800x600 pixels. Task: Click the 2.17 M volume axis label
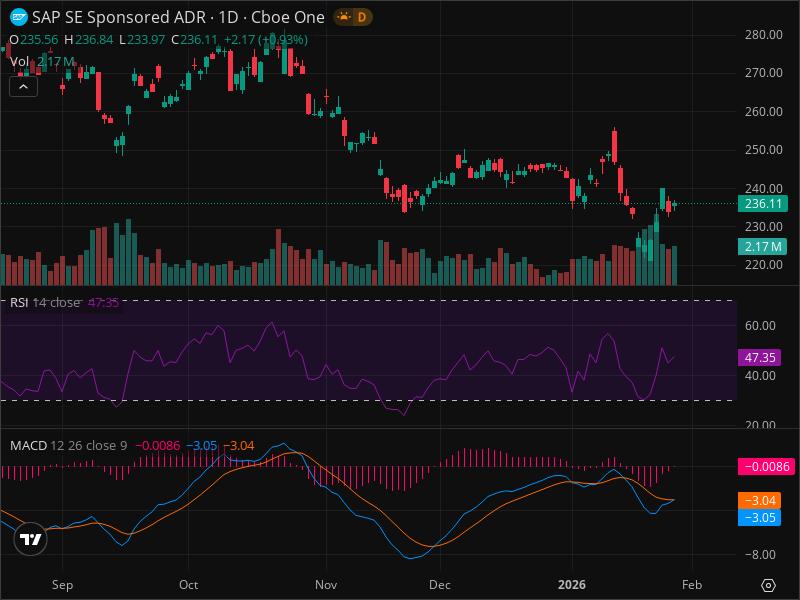[763, 247]
